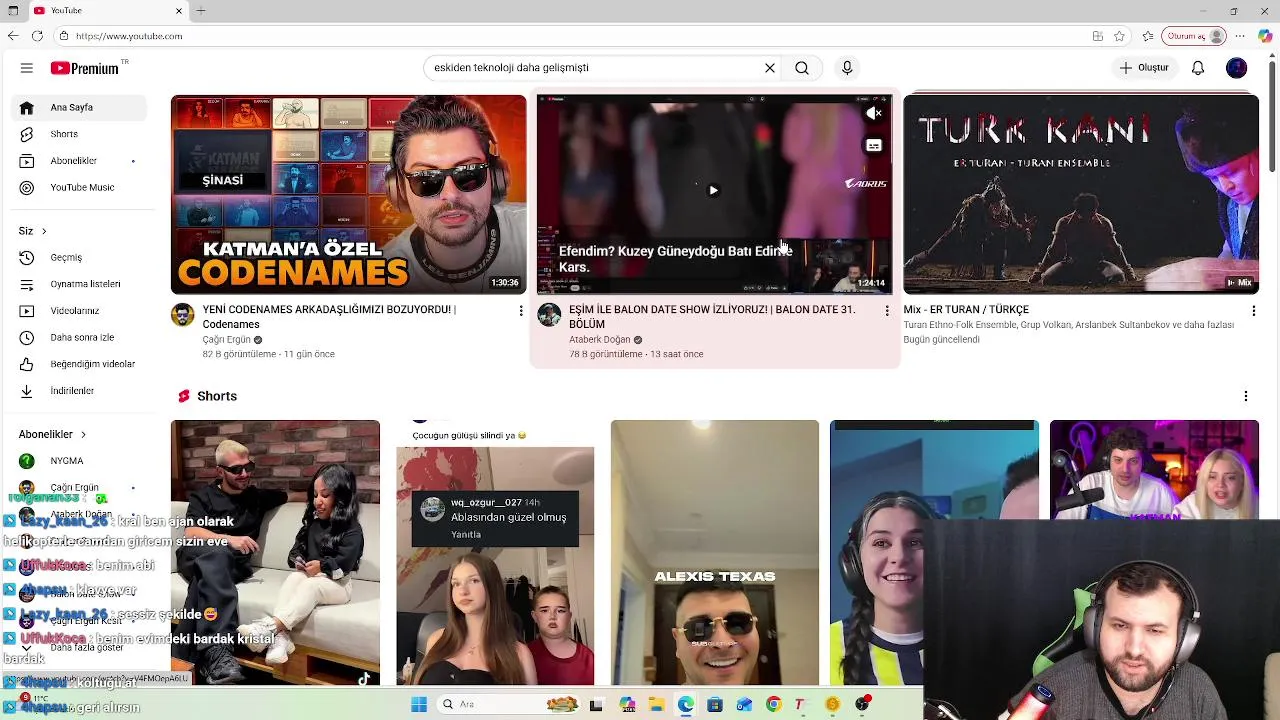This screenshot has height=720, width=1280.
Task: Click the TÜRK KANI mix thumbnail
Action: tap(1081, 195)
